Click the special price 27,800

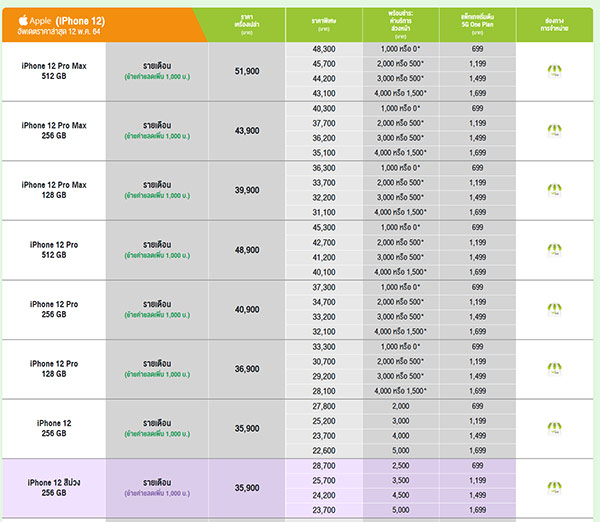(x=324, y=406)
